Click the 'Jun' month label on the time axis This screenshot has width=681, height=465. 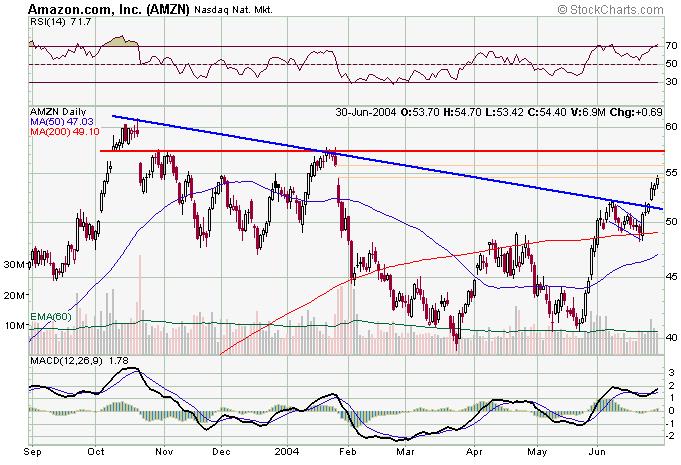[597, 452]
